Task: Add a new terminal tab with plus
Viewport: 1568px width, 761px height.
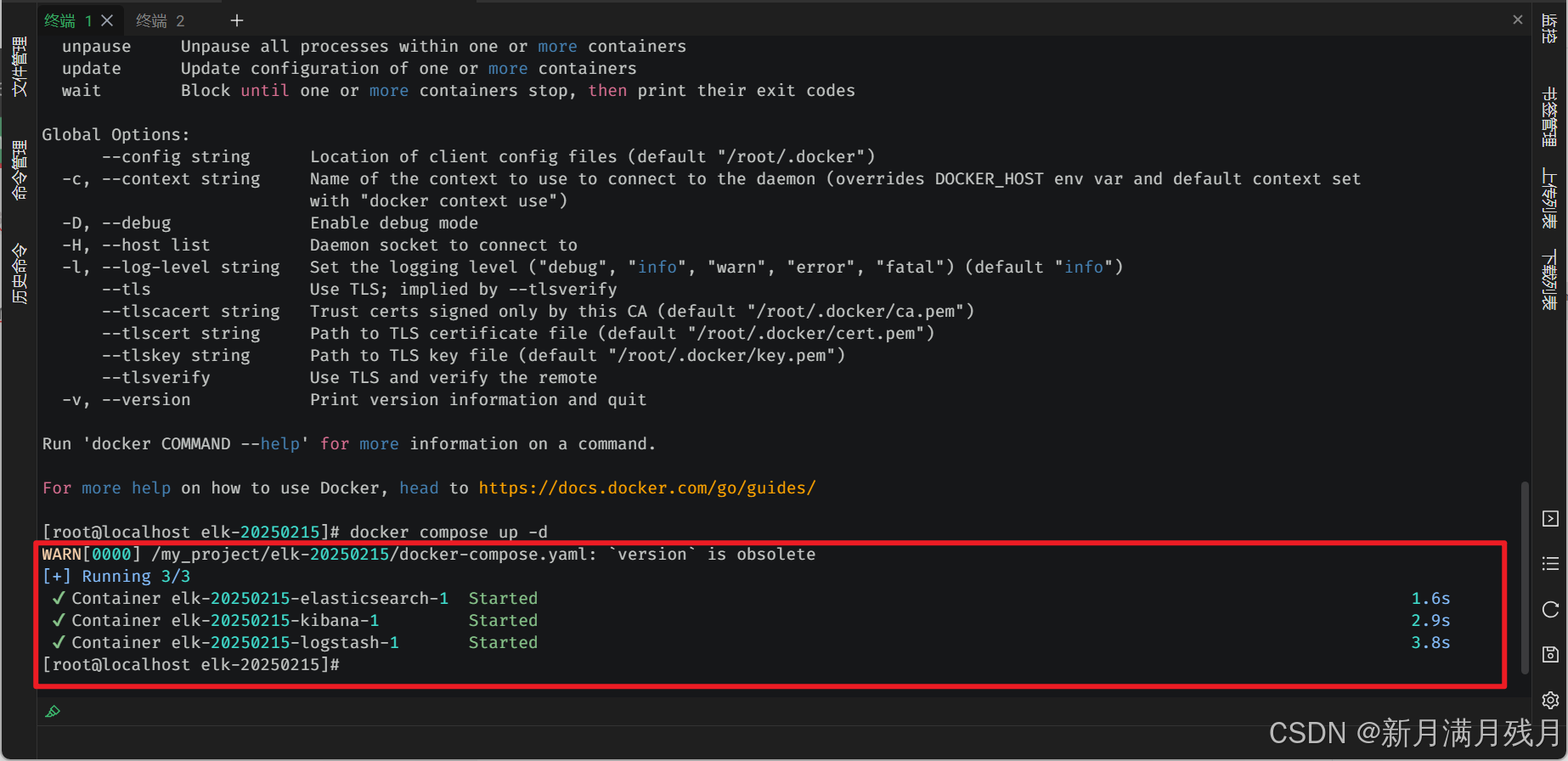Action: [x=237, y=20]
